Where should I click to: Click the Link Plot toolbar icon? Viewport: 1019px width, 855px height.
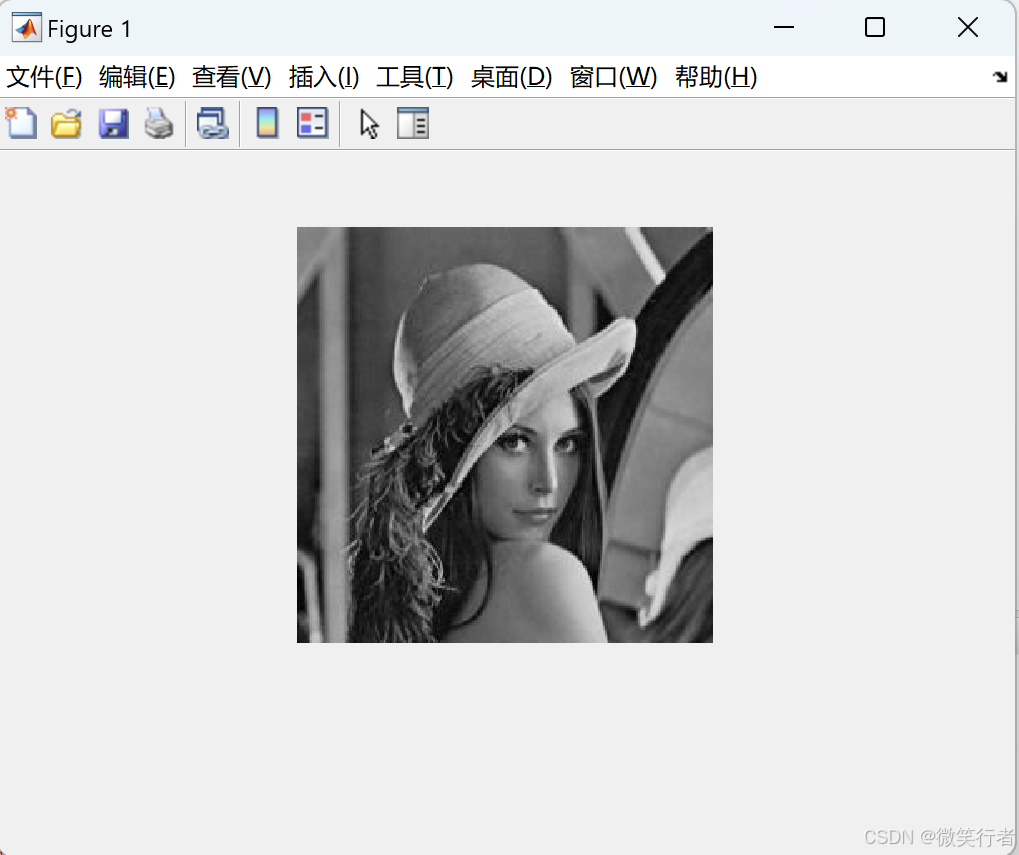(x=213, y=123)
